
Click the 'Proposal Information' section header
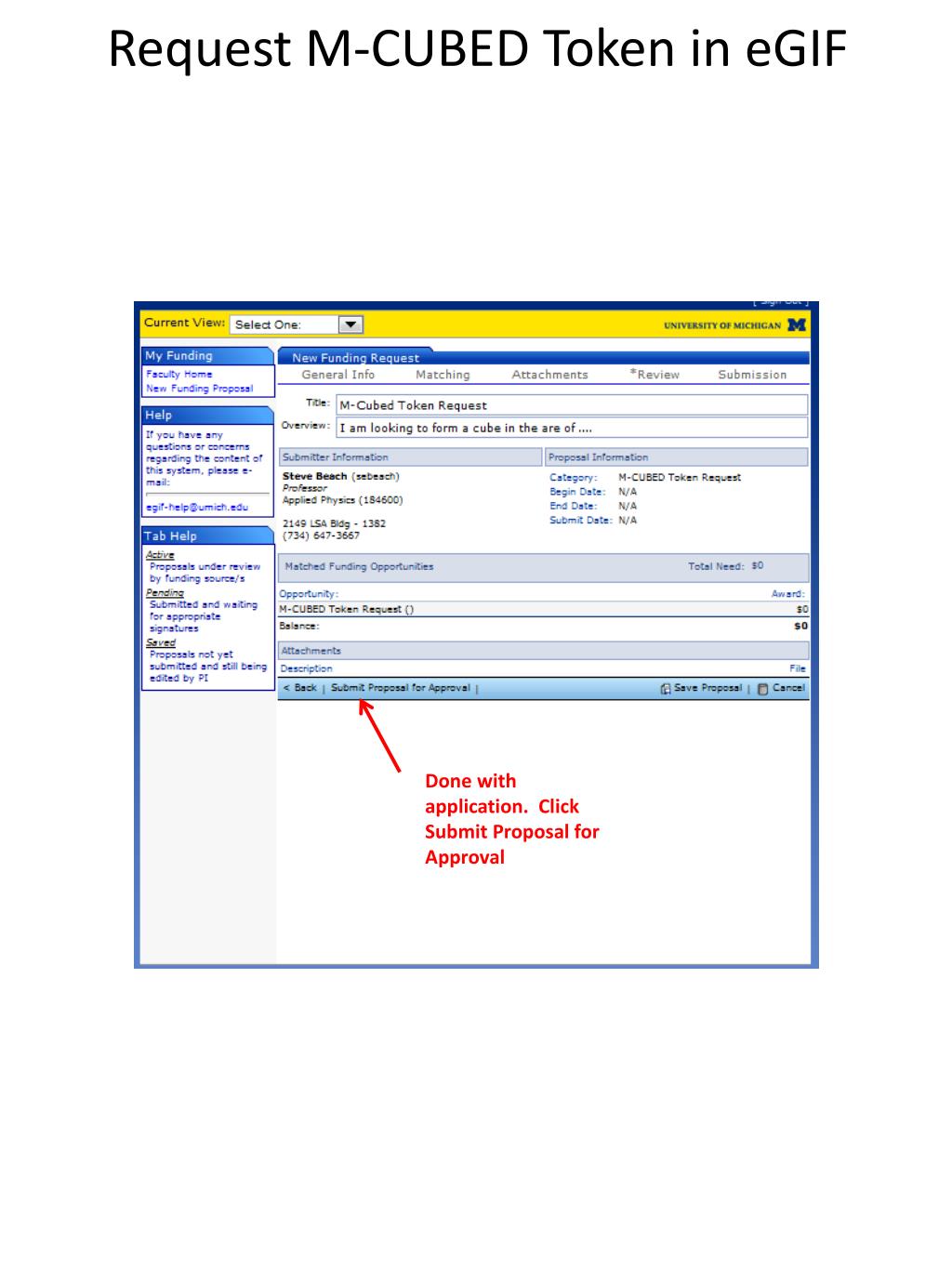[x=677, y=457]
